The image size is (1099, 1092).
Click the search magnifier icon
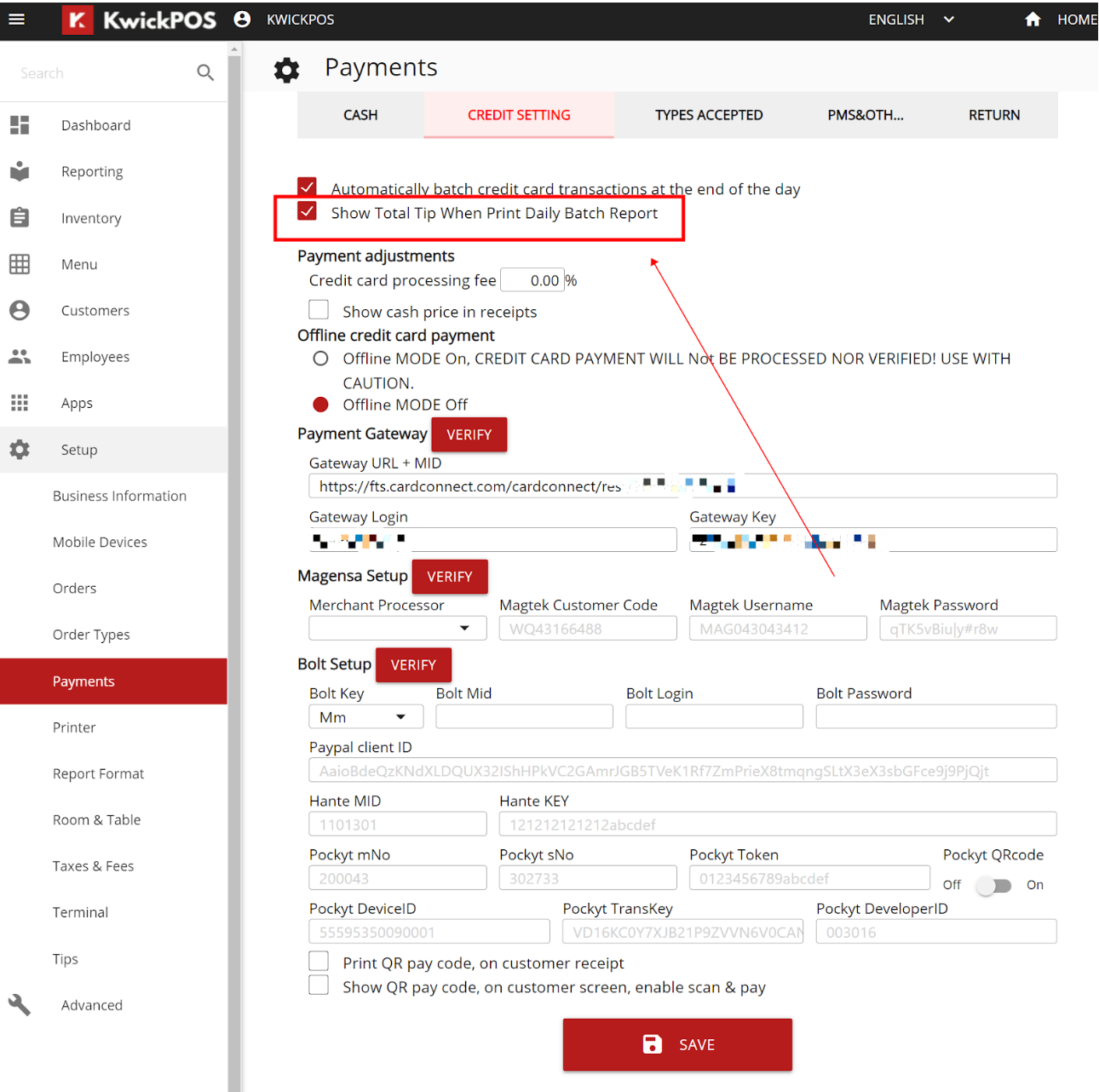205,73
